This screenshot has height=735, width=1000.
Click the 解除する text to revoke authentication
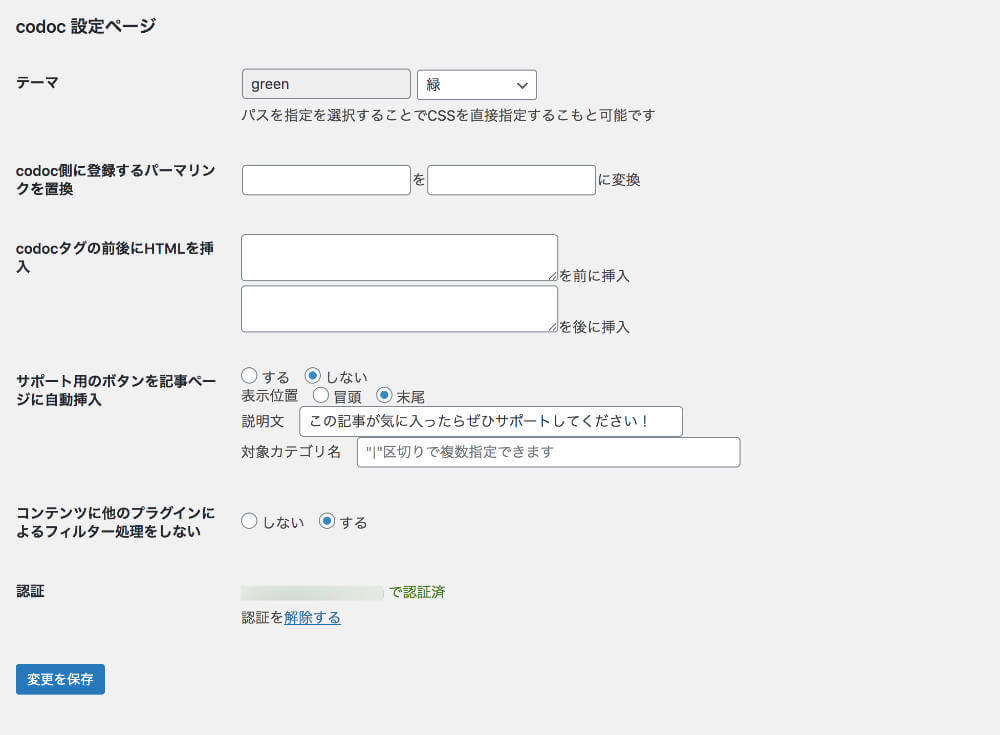[x=310, y=617]
